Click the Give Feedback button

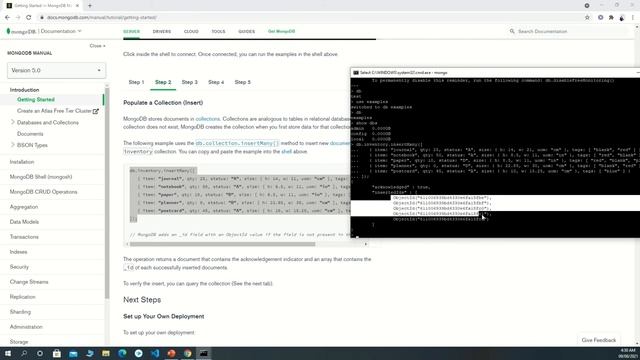[x=598, y=340]
